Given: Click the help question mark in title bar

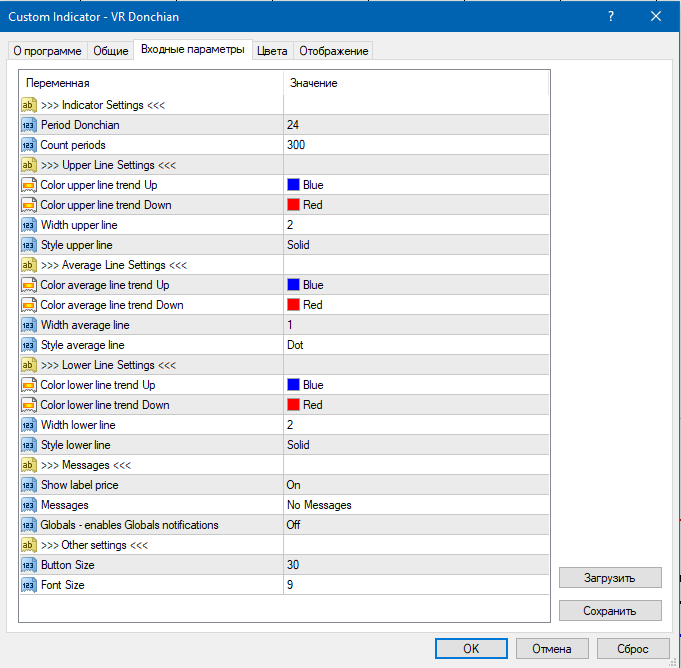Looking at the screenshot, I should 611,17.
